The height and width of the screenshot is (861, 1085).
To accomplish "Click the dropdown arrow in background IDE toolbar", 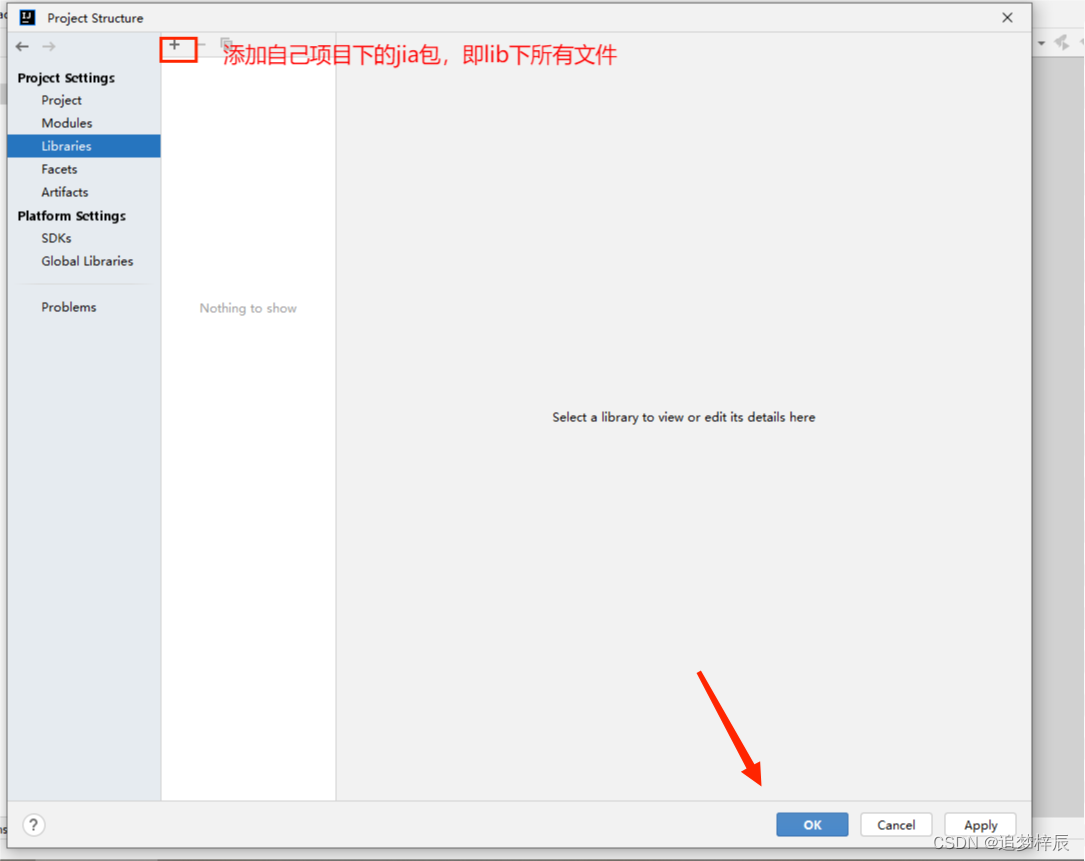I will tap(1041, 44).
